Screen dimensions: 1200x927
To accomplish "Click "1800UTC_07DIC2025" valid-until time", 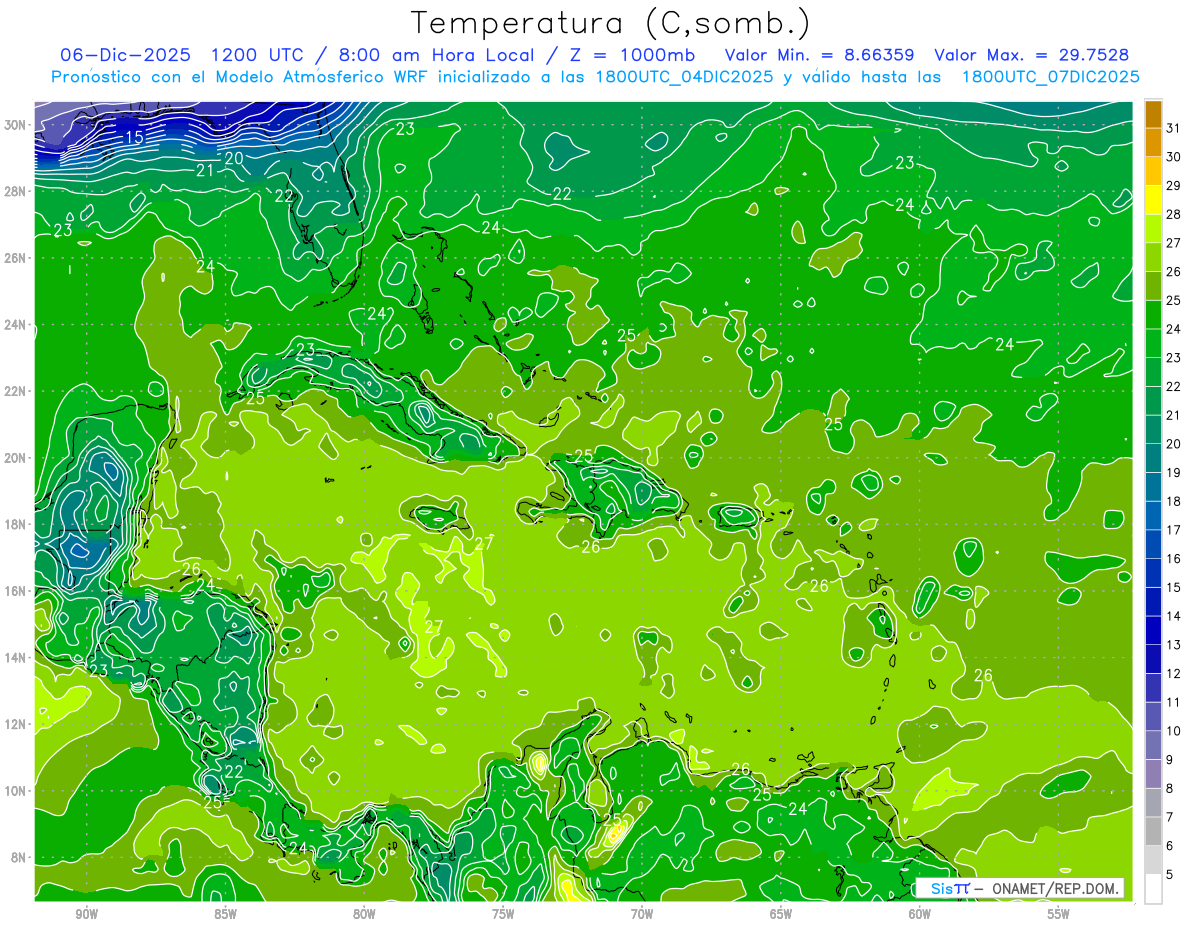I will [x=1050, y=77].
